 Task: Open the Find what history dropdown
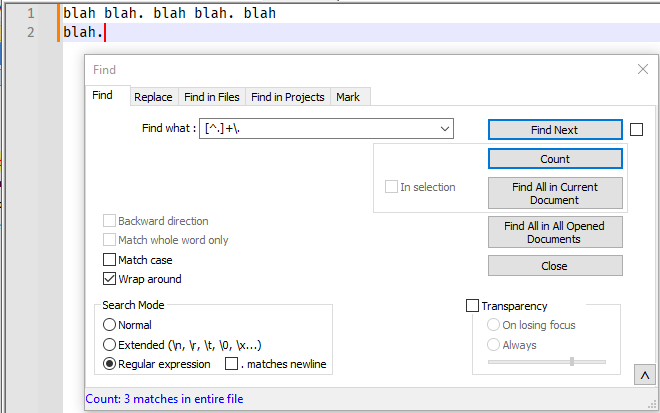click(444, 129)
